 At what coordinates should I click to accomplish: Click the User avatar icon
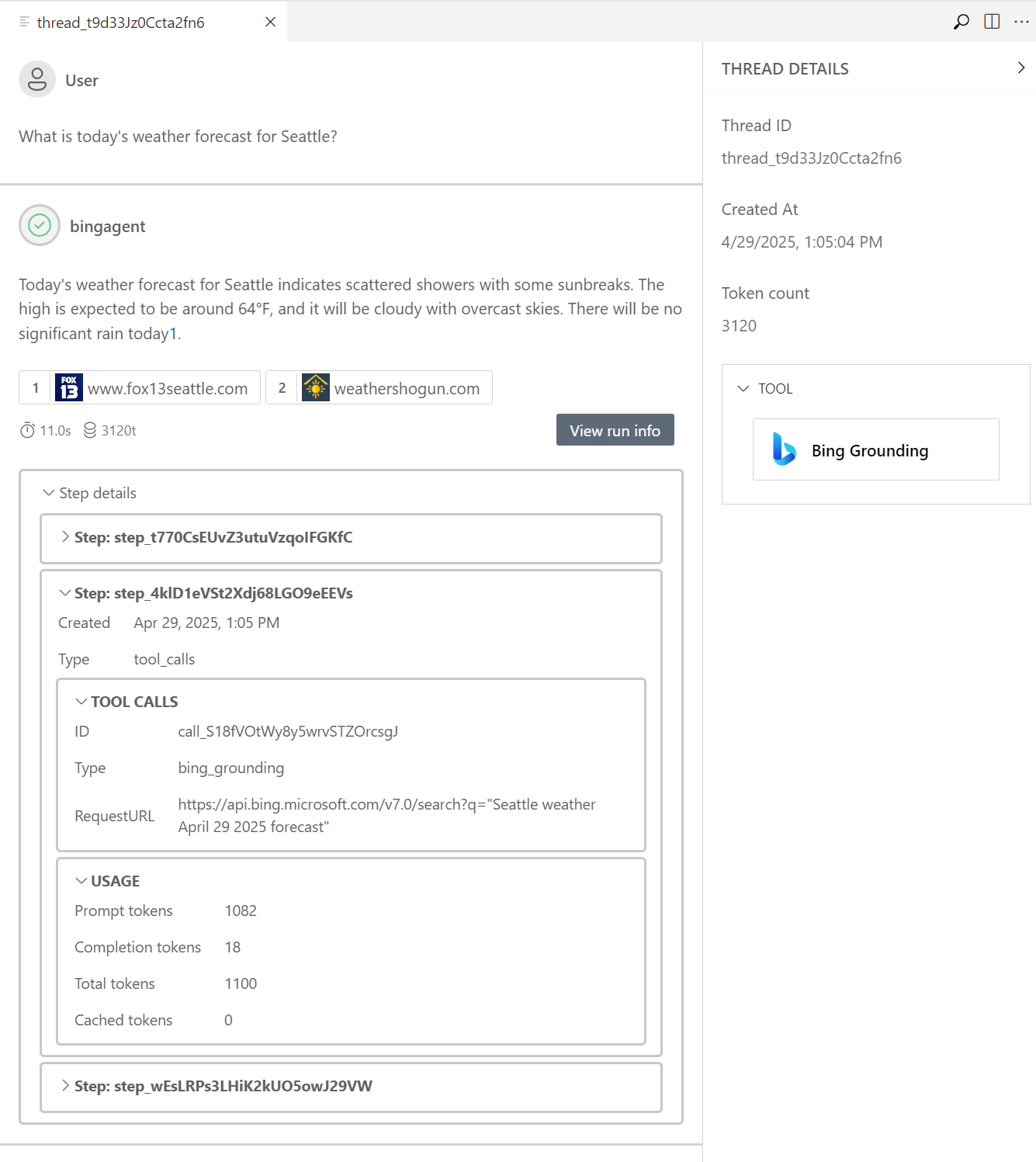(x=36, y=79)
